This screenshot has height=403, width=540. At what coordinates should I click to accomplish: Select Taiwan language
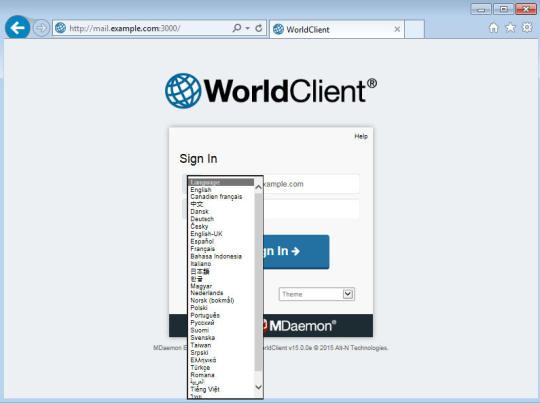coord(200,345)
